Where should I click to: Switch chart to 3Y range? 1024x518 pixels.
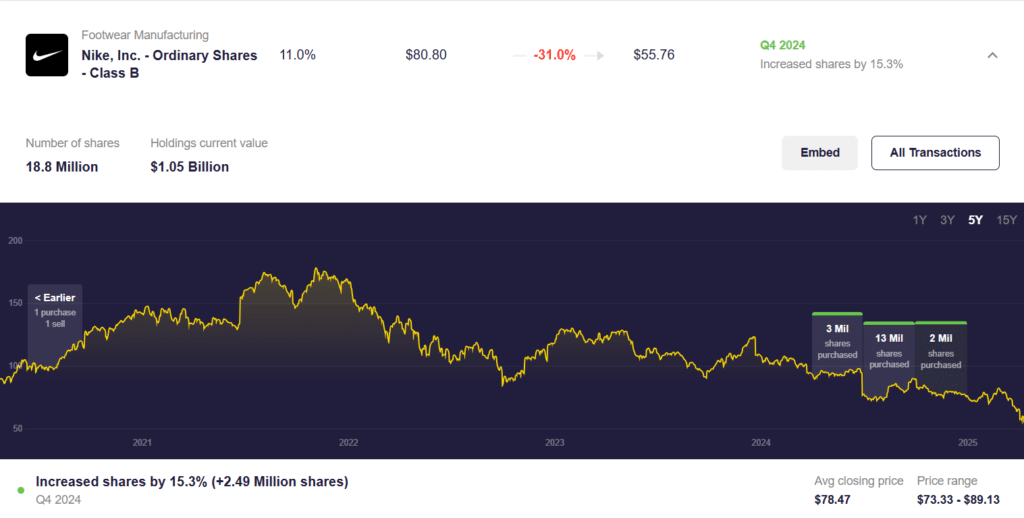point(947,220)
